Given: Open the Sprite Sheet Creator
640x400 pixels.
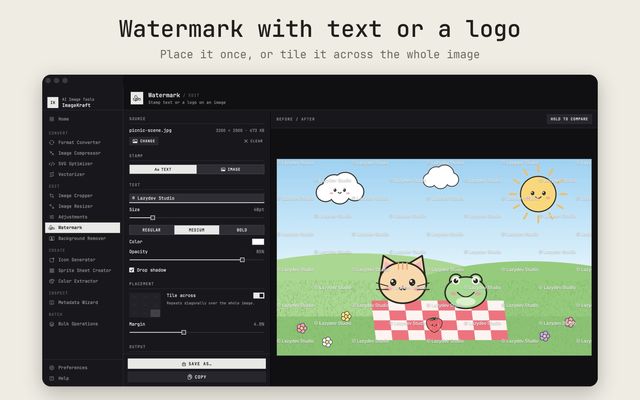Looking at the screenshot, I should tap(82, 270).
